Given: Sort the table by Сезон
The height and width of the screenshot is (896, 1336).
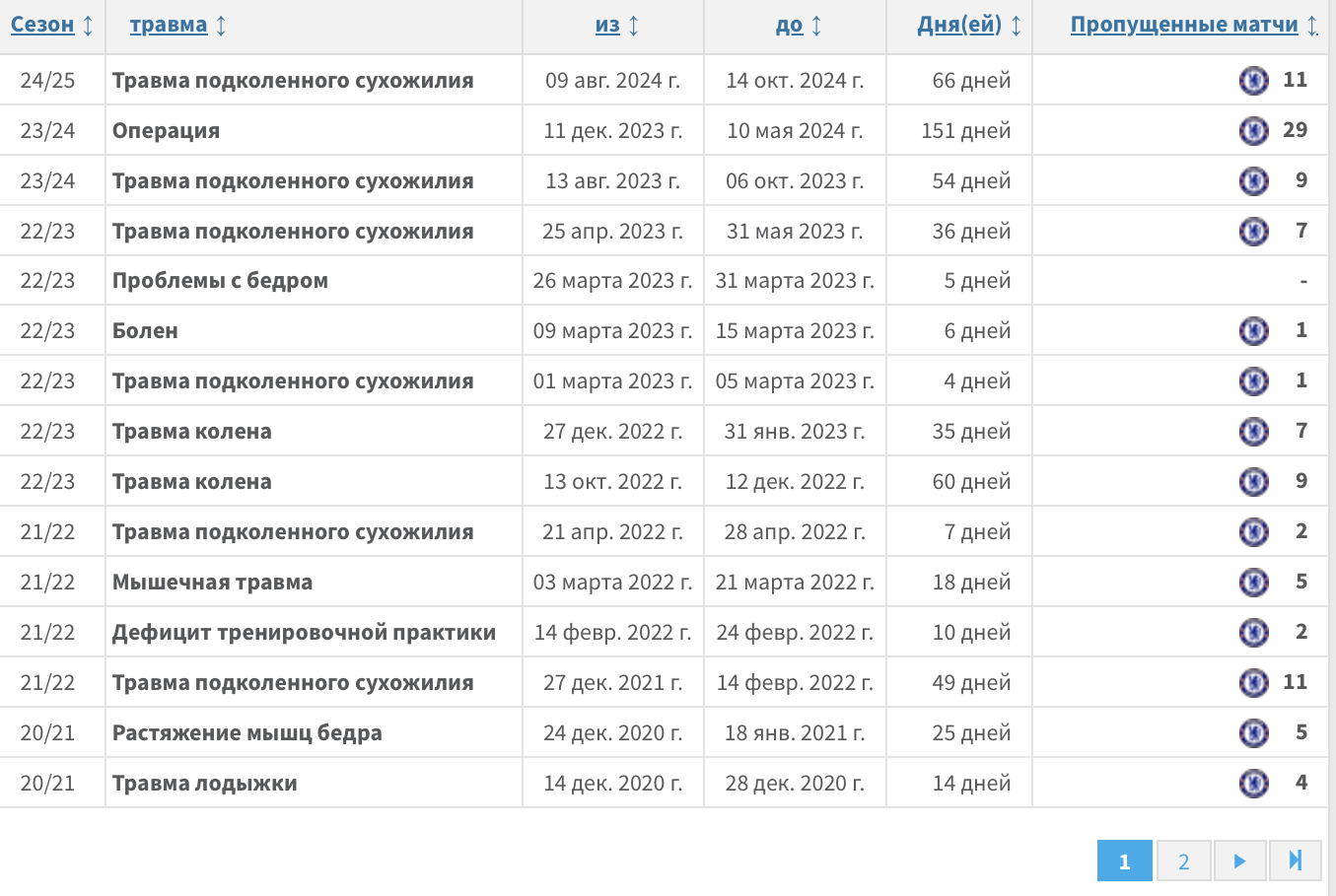Looking at the screenshot, I should pos(42,25).
